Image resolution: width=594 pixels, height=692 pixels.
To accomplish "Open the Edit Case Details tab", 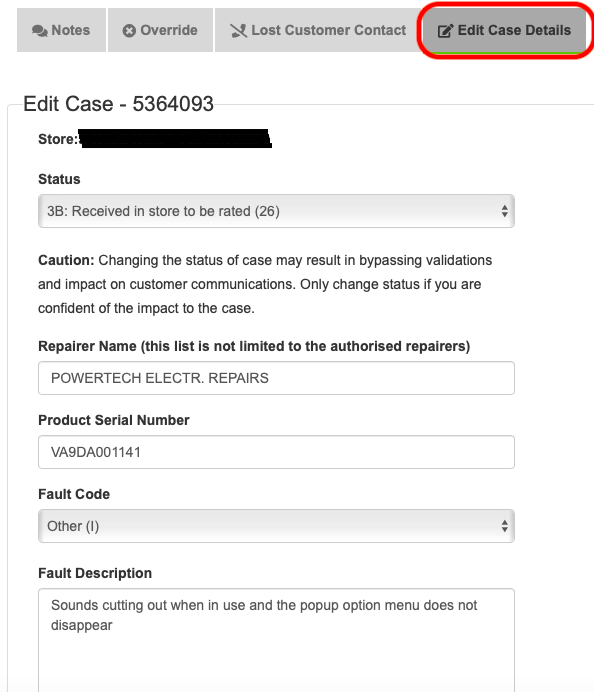I will click(504, 30).
